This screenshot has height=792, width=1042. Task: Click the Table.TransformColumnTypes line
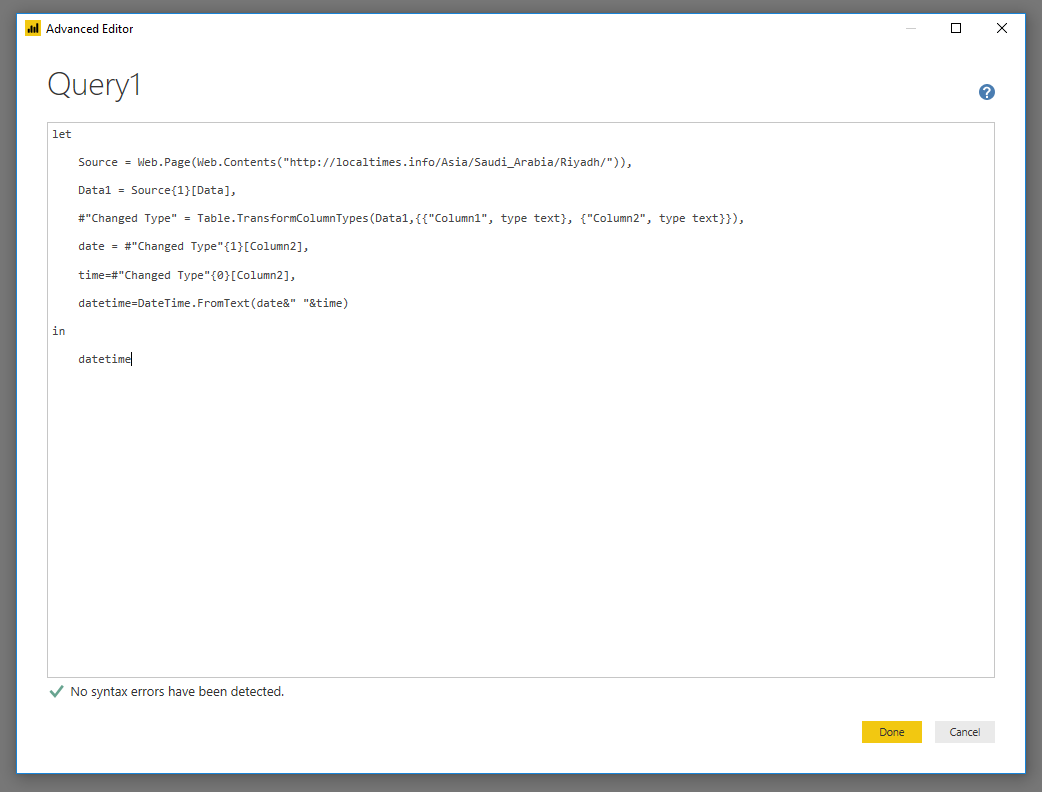click(x=411, y=218)
